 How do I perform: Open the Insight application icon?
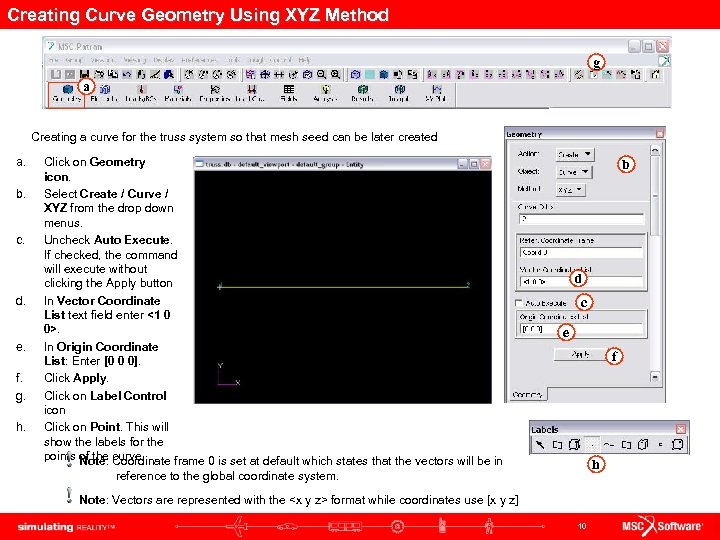click(399, 93)
